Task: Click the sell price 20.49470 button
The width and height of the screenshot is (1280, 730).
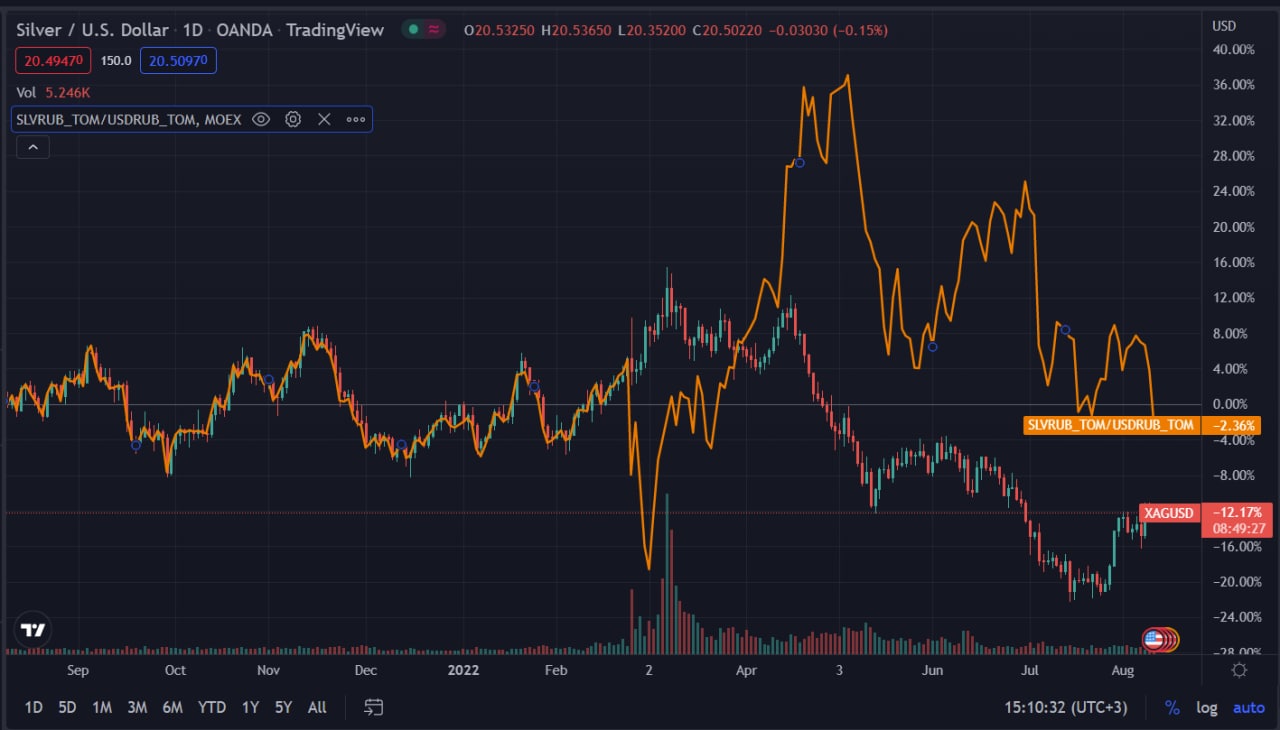Action: pyautogui.click(x=54, y=60)
